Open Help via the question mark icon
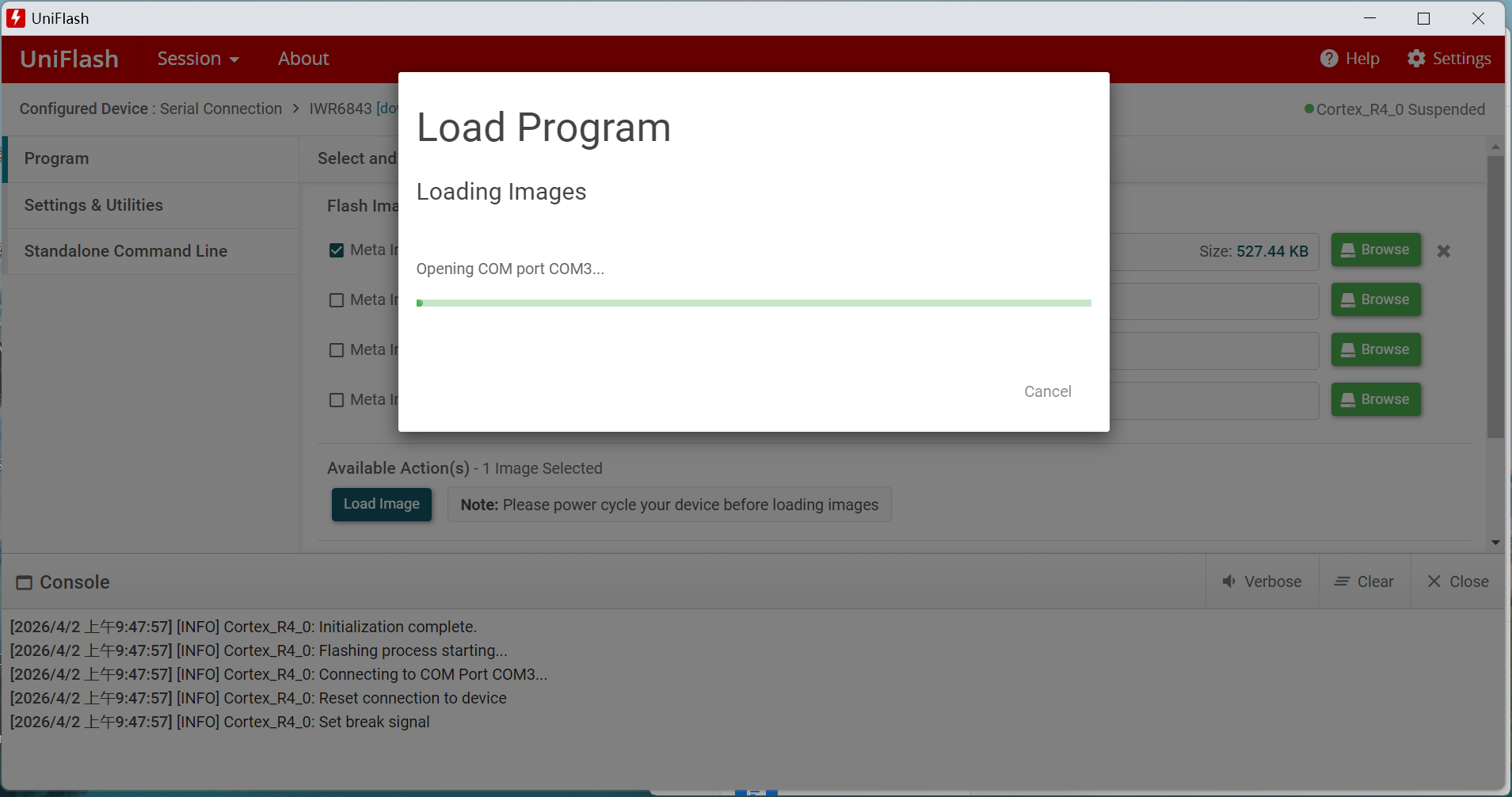Viewport: 1512px width, 797px height. (1329, 59)
